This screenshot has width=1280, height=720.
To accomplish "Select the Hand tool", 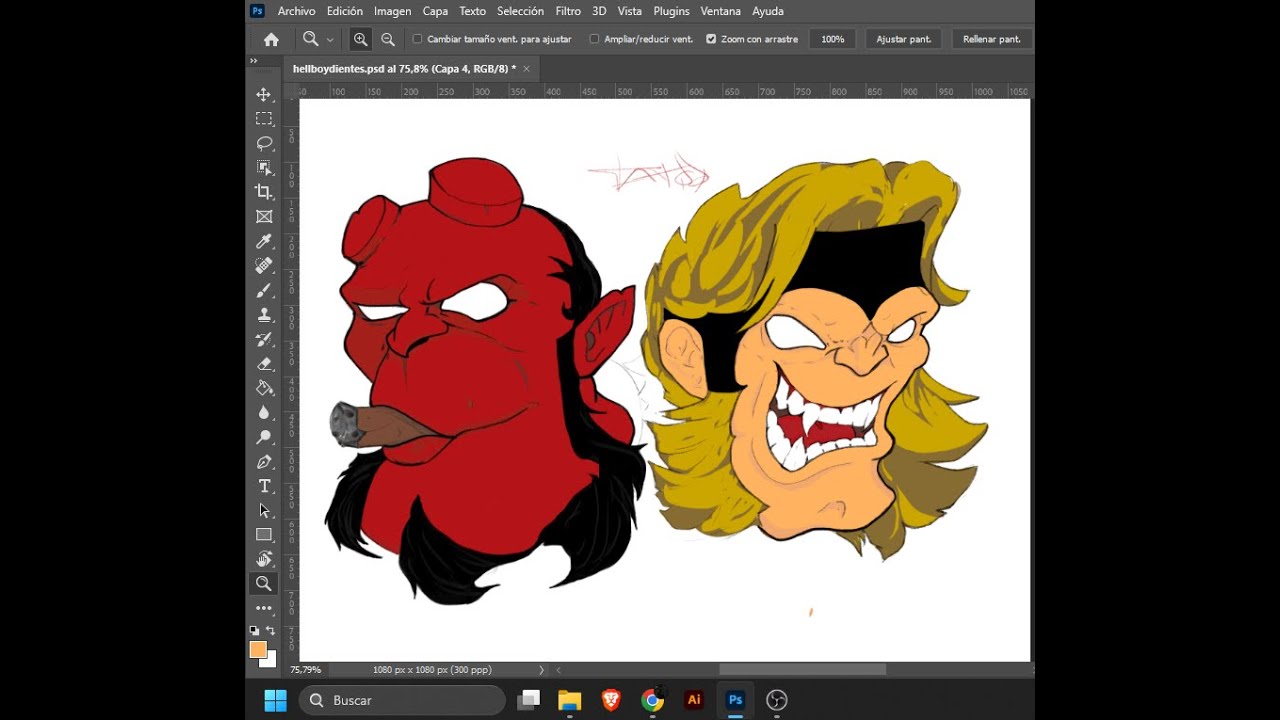I will click(264, 559).
